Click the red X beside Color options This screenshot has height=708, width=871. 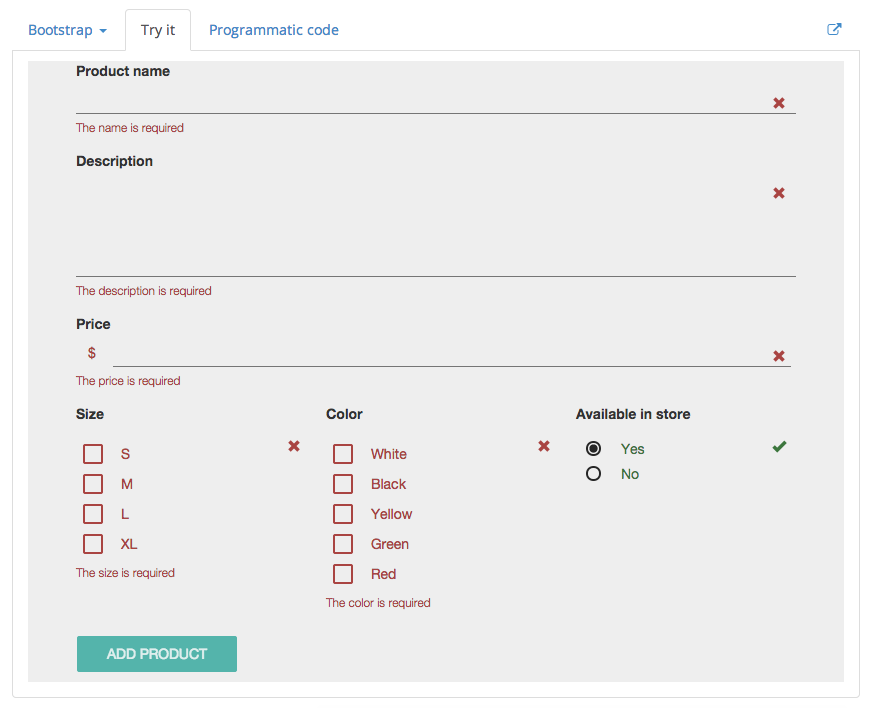click(544, 446)
